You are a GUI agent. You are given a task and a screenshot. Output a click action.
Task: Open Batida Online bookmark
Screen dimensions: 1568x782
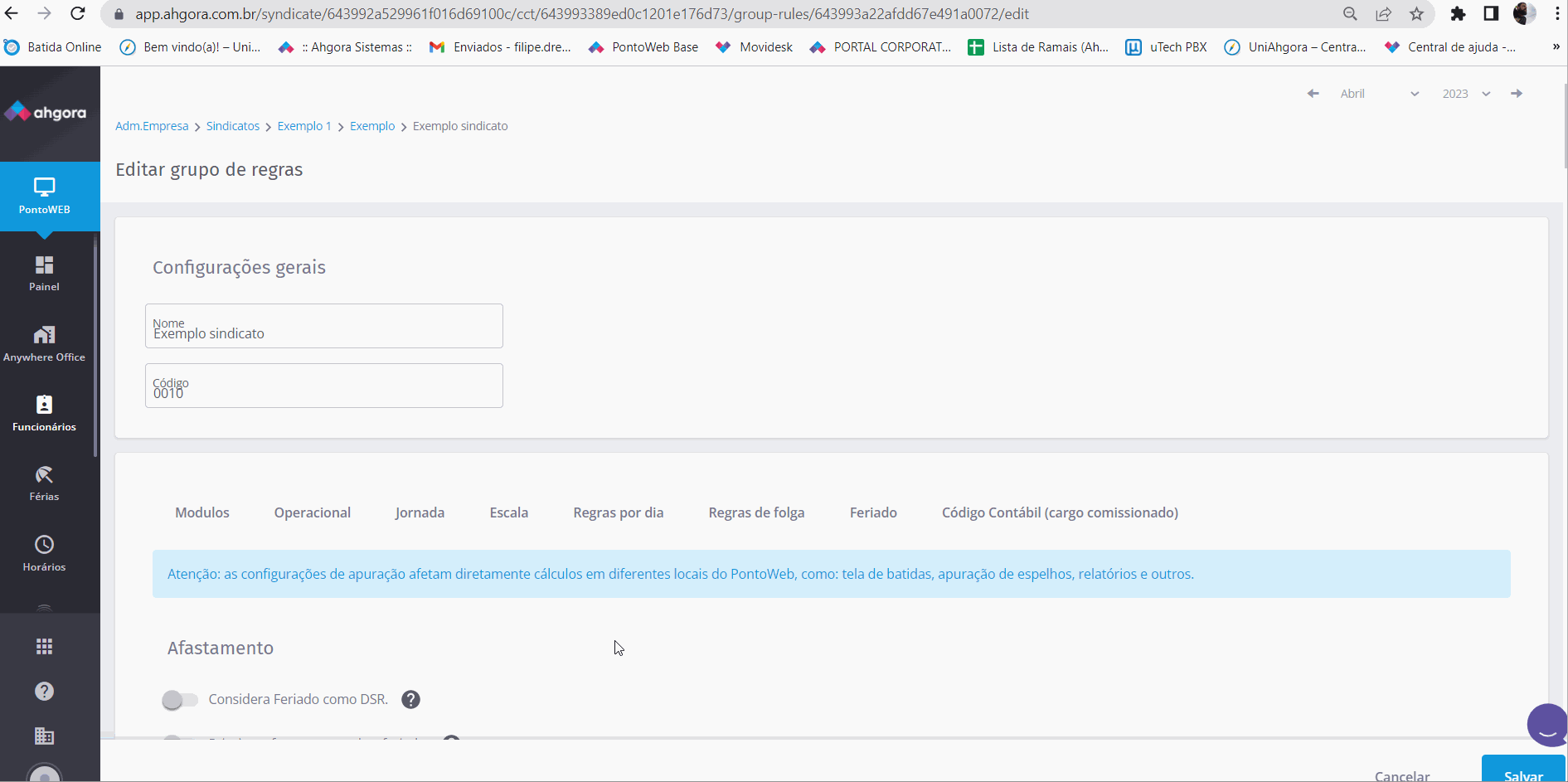click(x=54, y=47)
